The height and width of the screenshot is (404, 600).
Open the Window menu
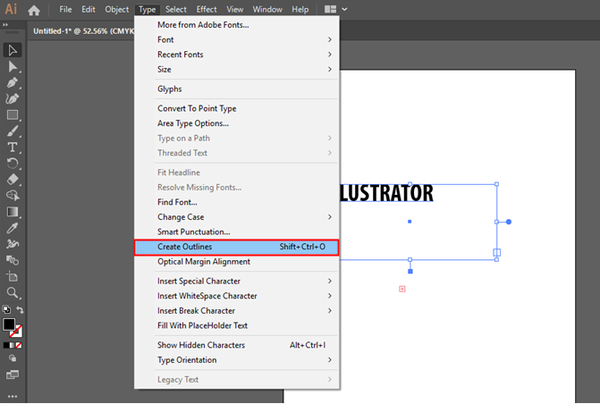click(x=267, y=9)
